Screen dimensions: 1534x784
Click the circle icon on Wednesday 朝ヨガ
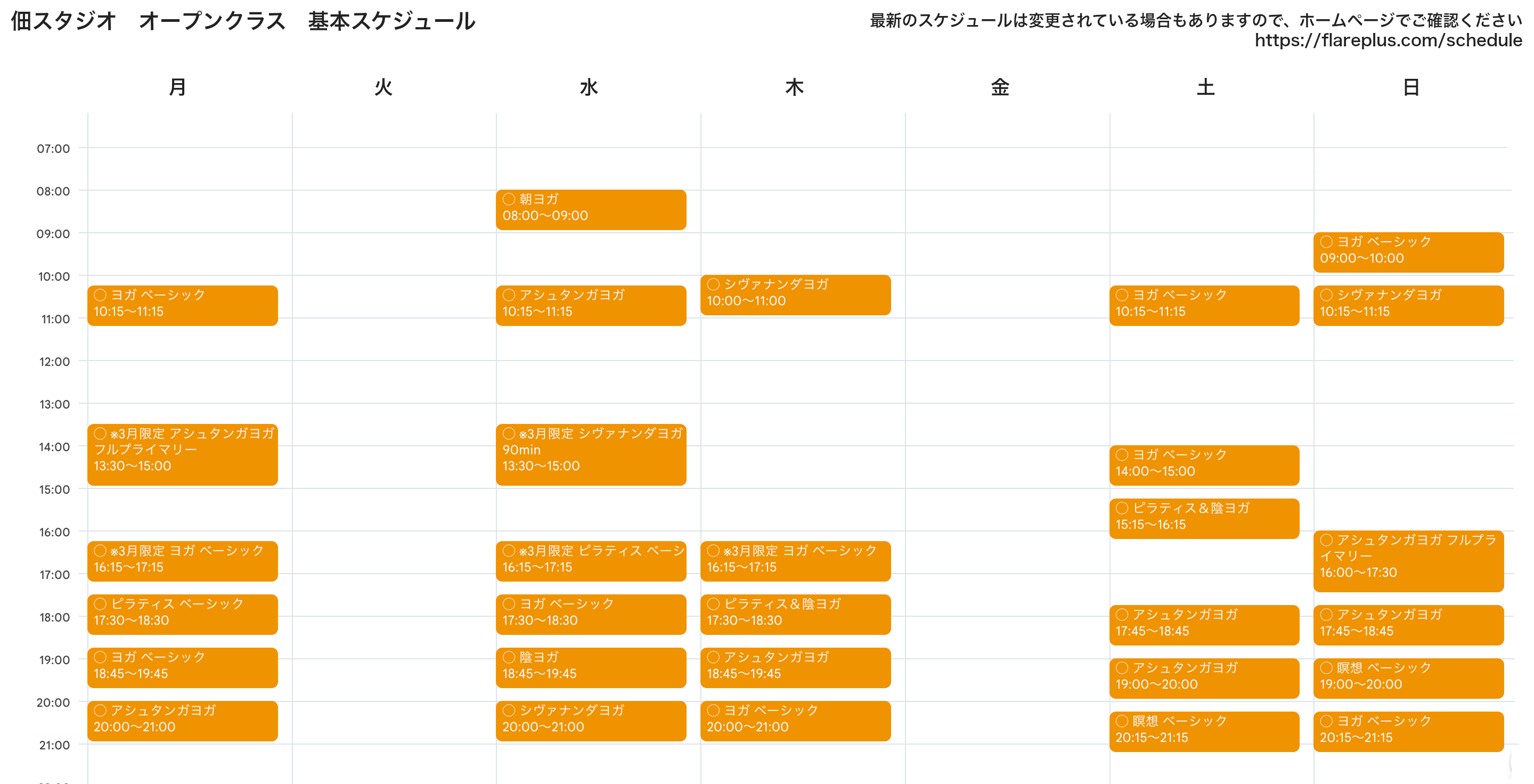coord(509,199)
